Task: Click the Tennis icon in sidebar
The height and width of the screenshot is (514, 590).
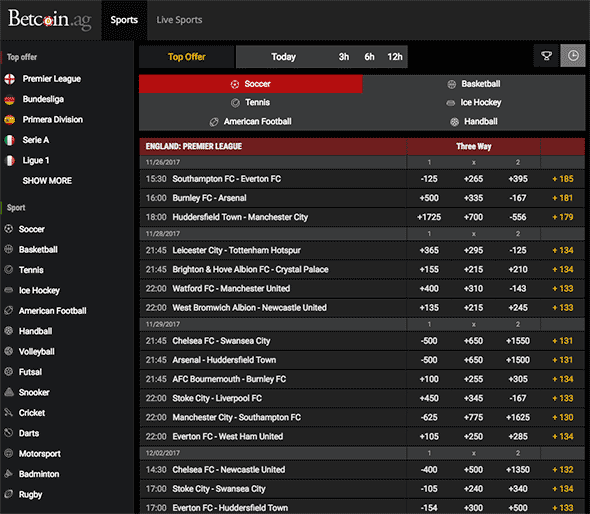Action: [9, 269]
